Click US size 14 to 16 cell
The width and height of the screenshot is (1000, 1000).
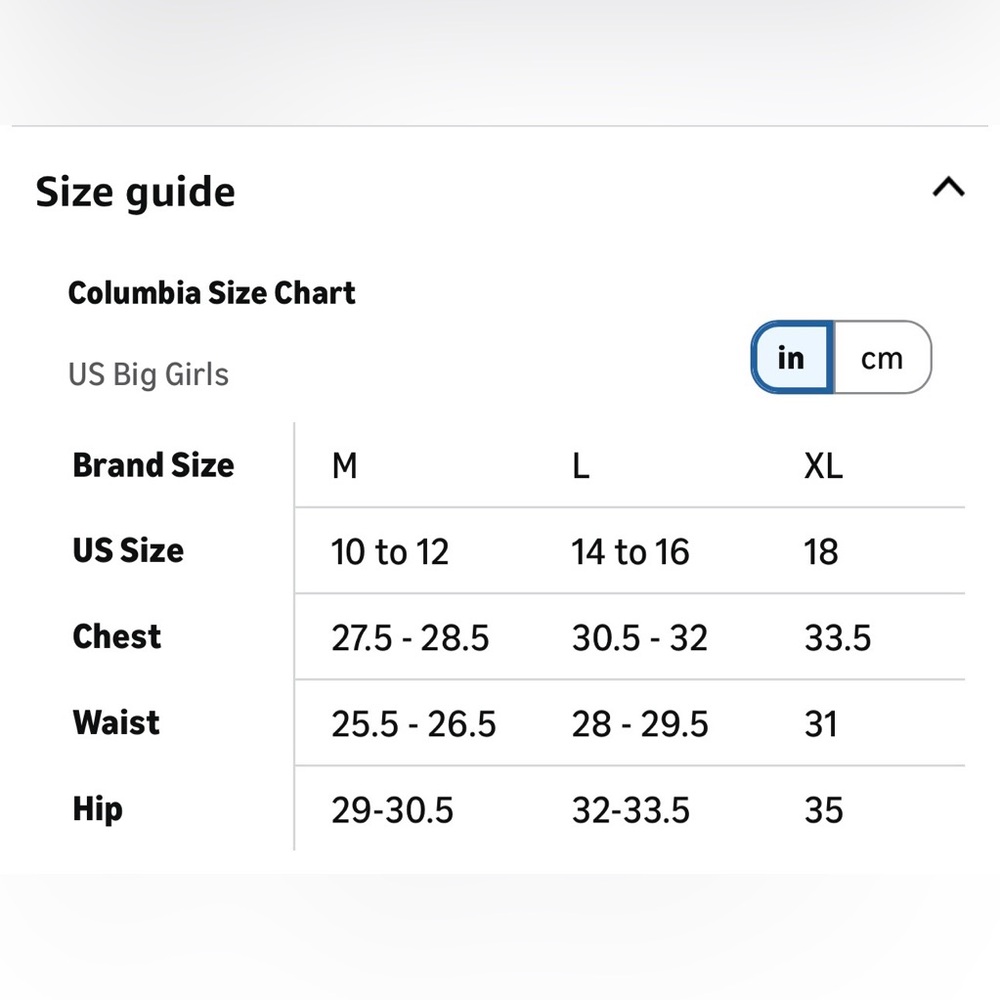click(630, 552)
